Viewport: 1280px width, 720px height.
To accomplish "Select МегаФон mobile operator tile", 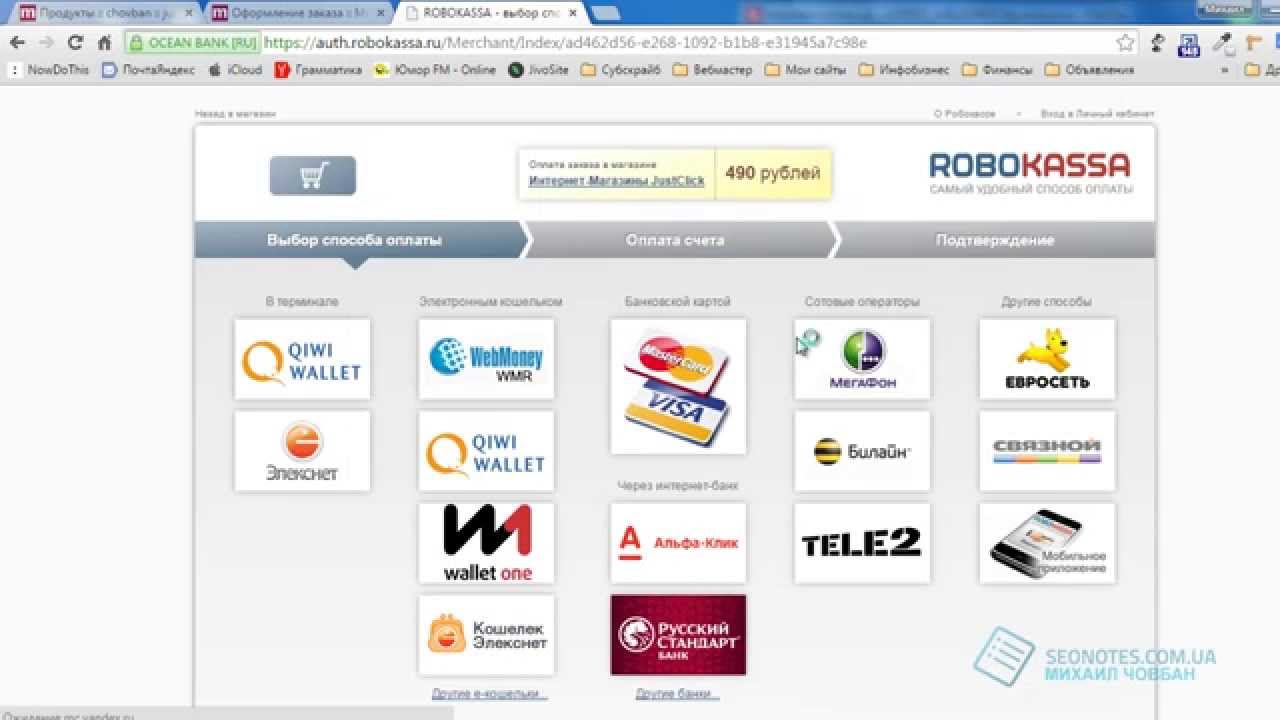I will pos(862,359).
